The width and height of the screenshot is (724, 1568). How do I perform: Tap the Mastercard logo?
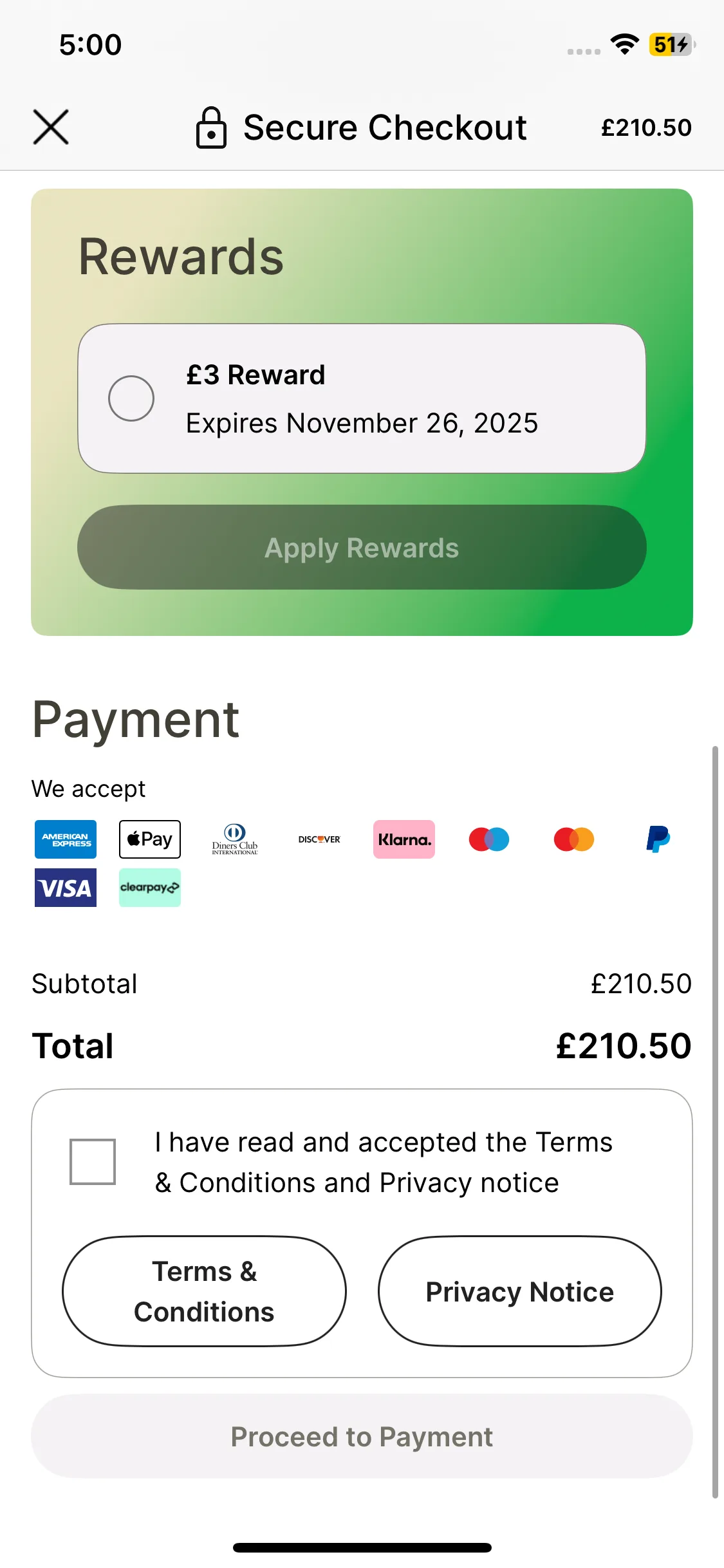point(574,839)
